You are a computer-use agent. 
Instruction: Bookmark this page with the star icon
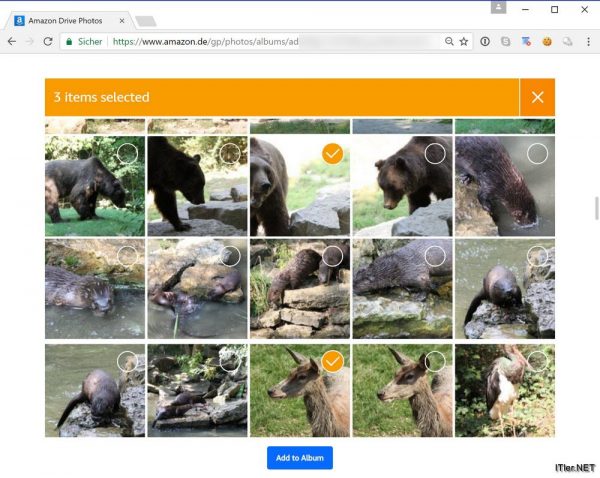coord(464,42)
